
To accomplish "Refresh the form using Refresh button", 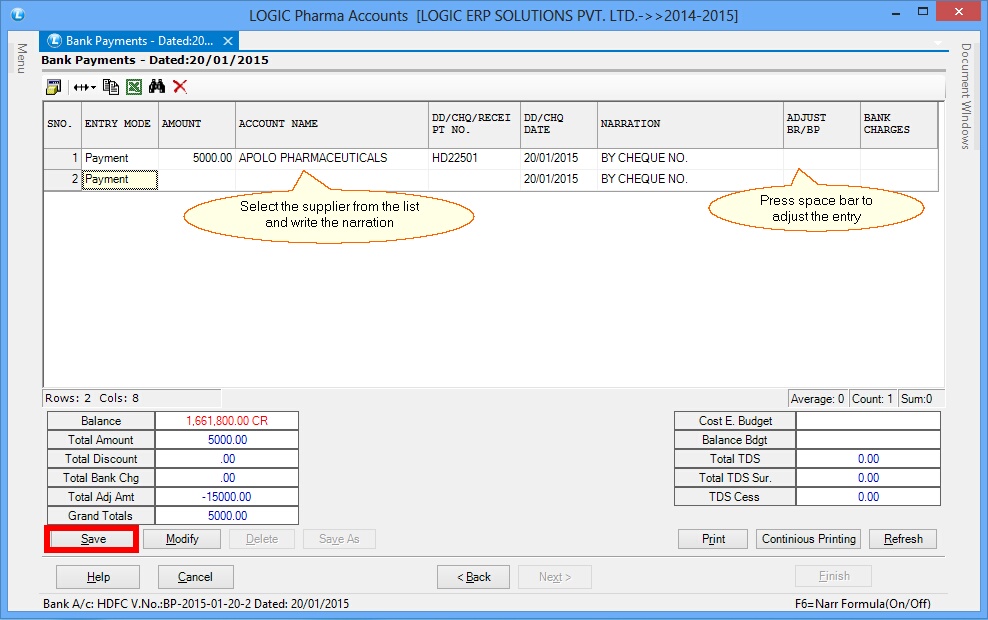I will click(x=903, y=539).
